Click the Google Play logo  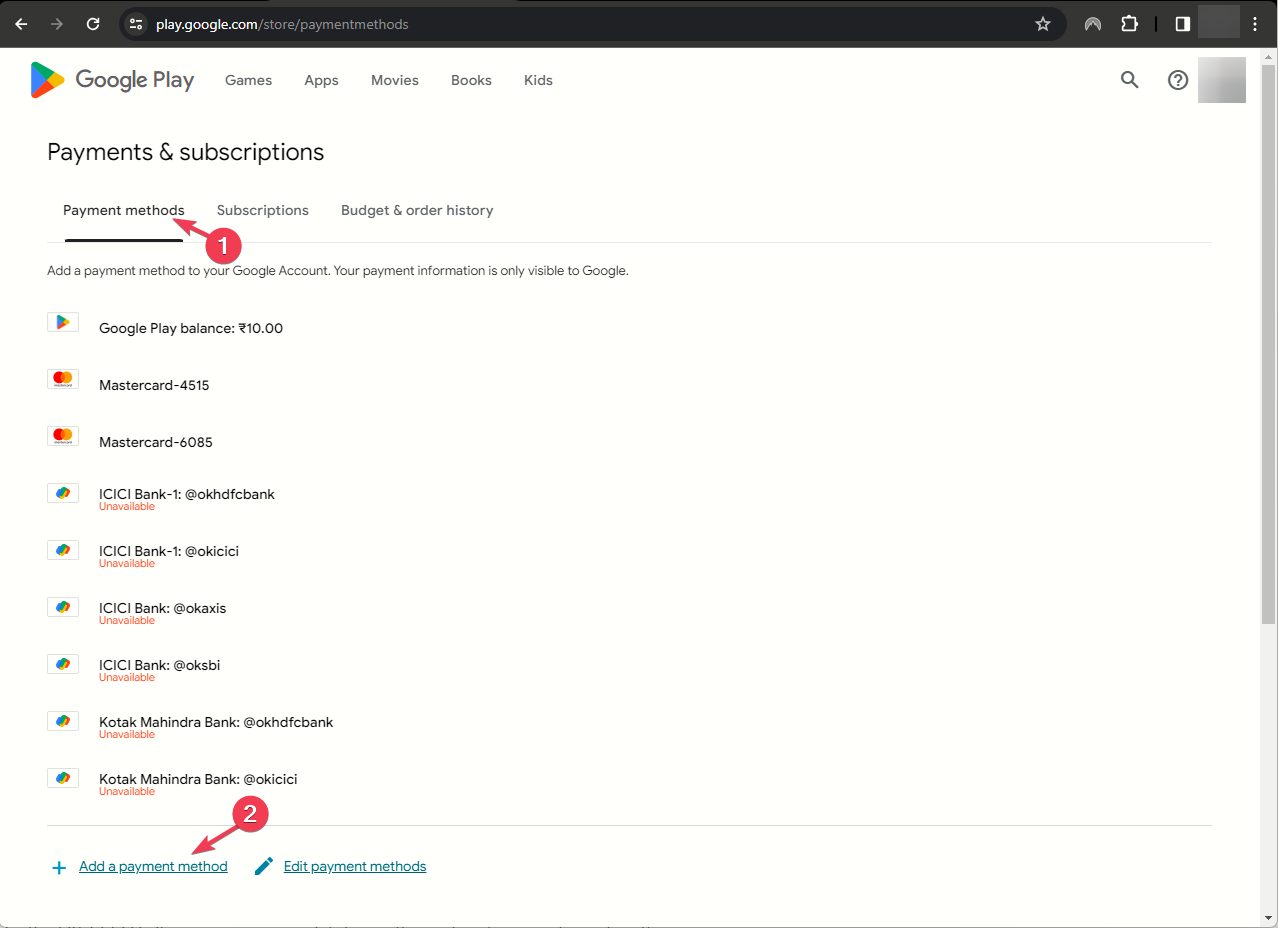(112, 80)
